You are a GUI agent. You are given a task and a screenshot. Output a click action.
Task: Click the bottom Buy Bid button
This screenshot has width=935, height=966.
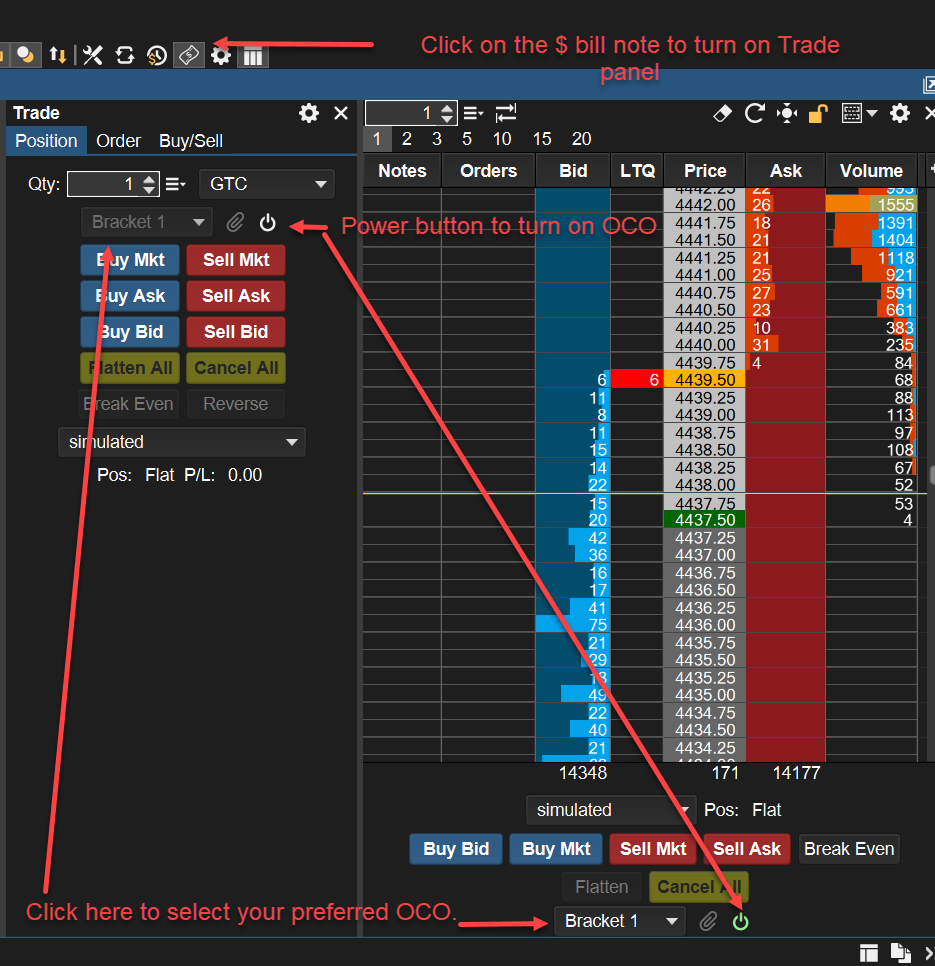[456, 849]
